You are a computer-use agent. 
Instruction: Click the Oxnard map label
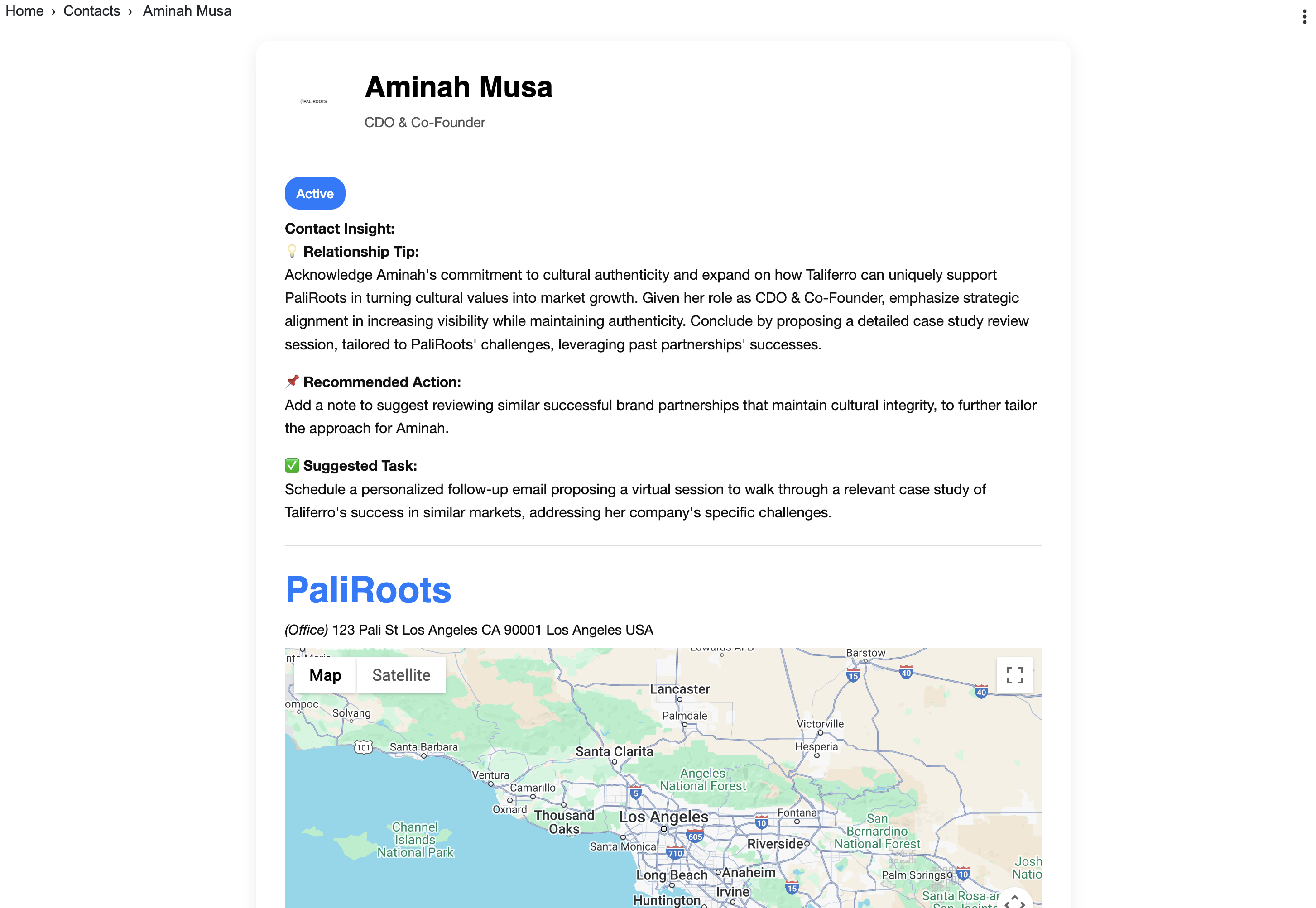tap(509, 809)
